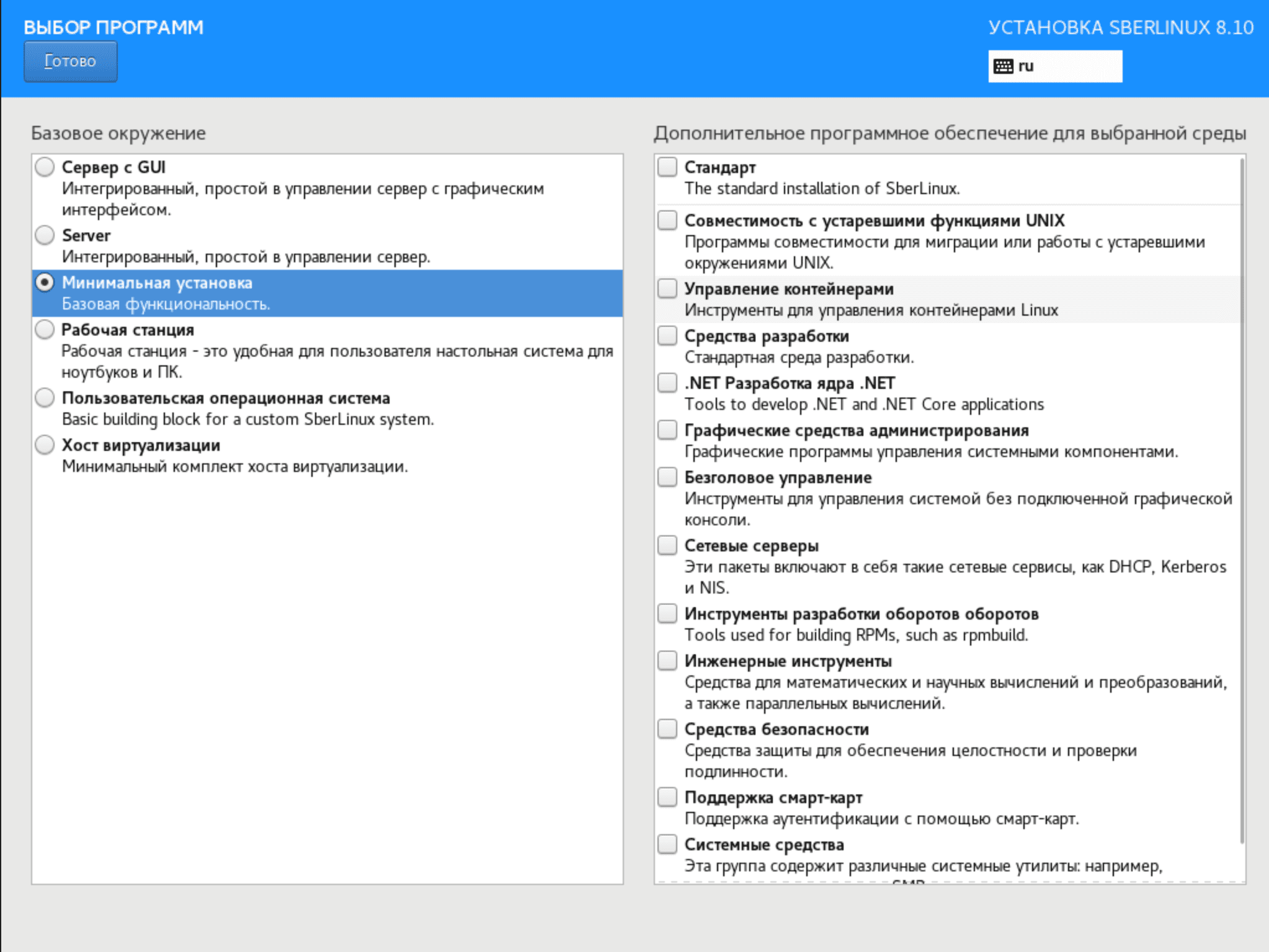Click Графические средства администрирования title text
1269x952 pixels.
tap(857, 430)
